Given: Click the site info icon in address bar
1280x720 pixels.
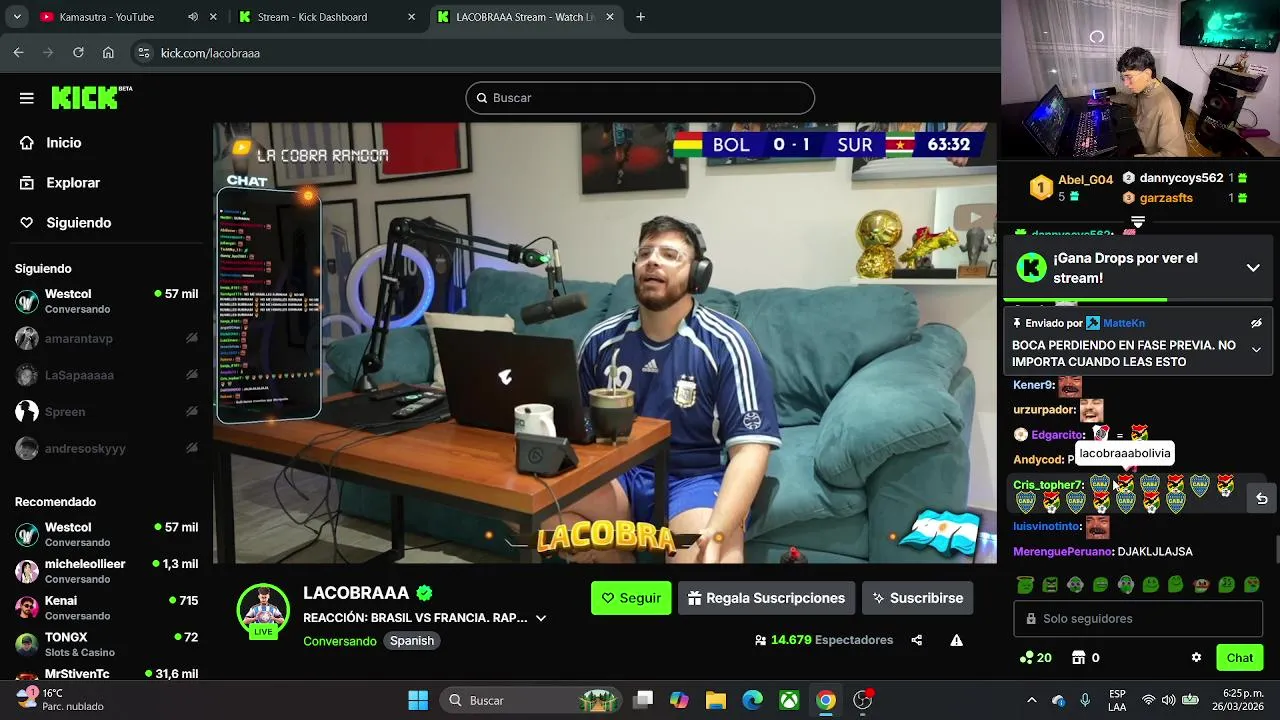Looking at the screenshot, I should point(144,53).
